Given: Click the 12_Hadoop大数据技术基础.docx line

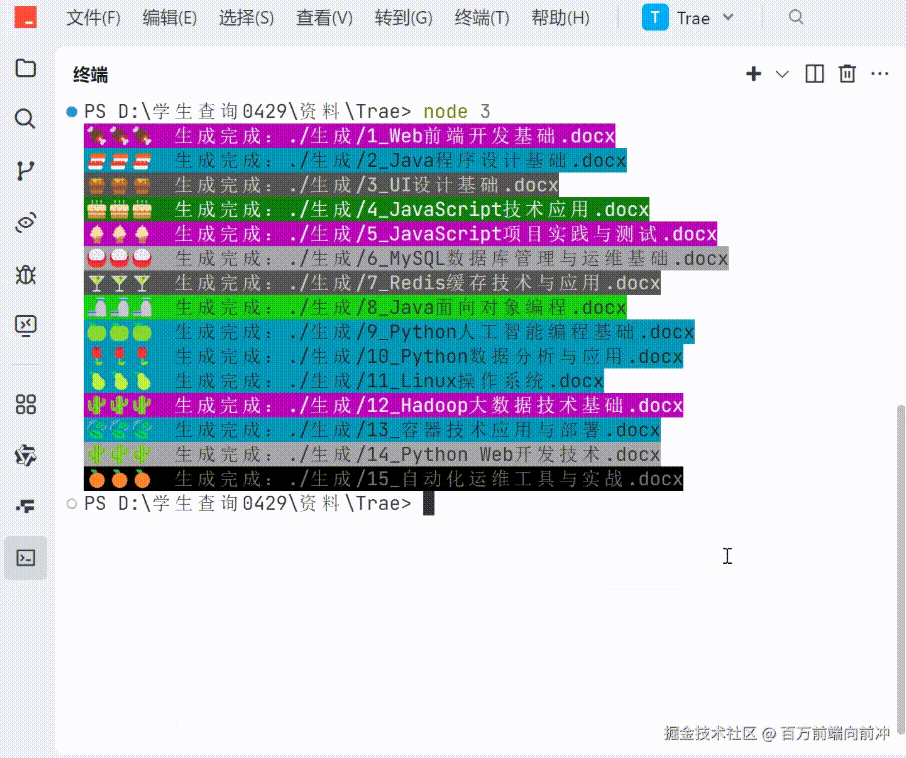Looking at the screenshot, I should click(384, 406).
